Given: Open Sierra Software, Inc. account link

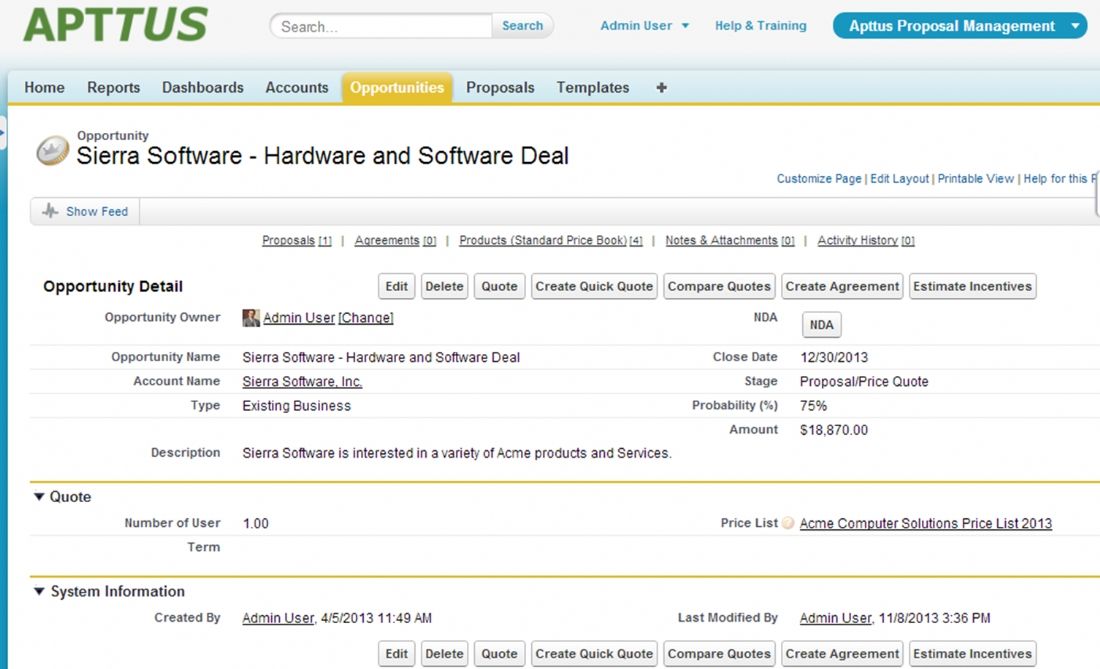Looking at the screenshot, I should coord(302,381).
